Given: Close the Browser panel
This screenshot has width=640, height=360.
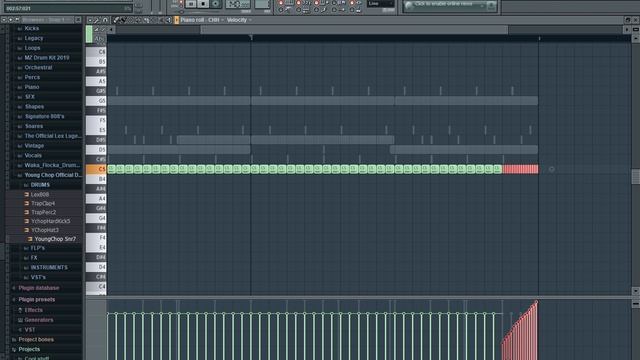Looking at the screenshot, I should click(78, 20).
